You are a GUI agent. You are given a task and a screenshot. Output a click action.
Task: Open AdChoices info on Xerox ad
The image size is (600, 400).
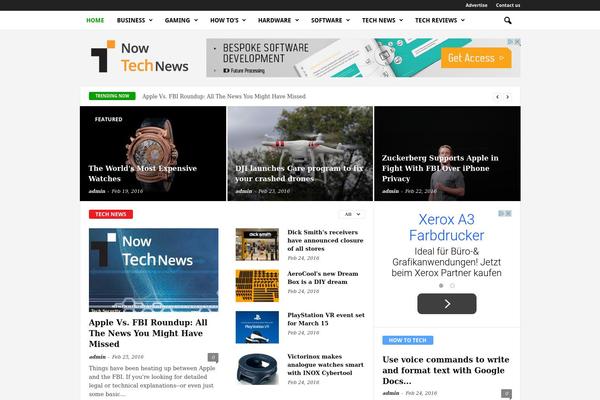[501, 213]
